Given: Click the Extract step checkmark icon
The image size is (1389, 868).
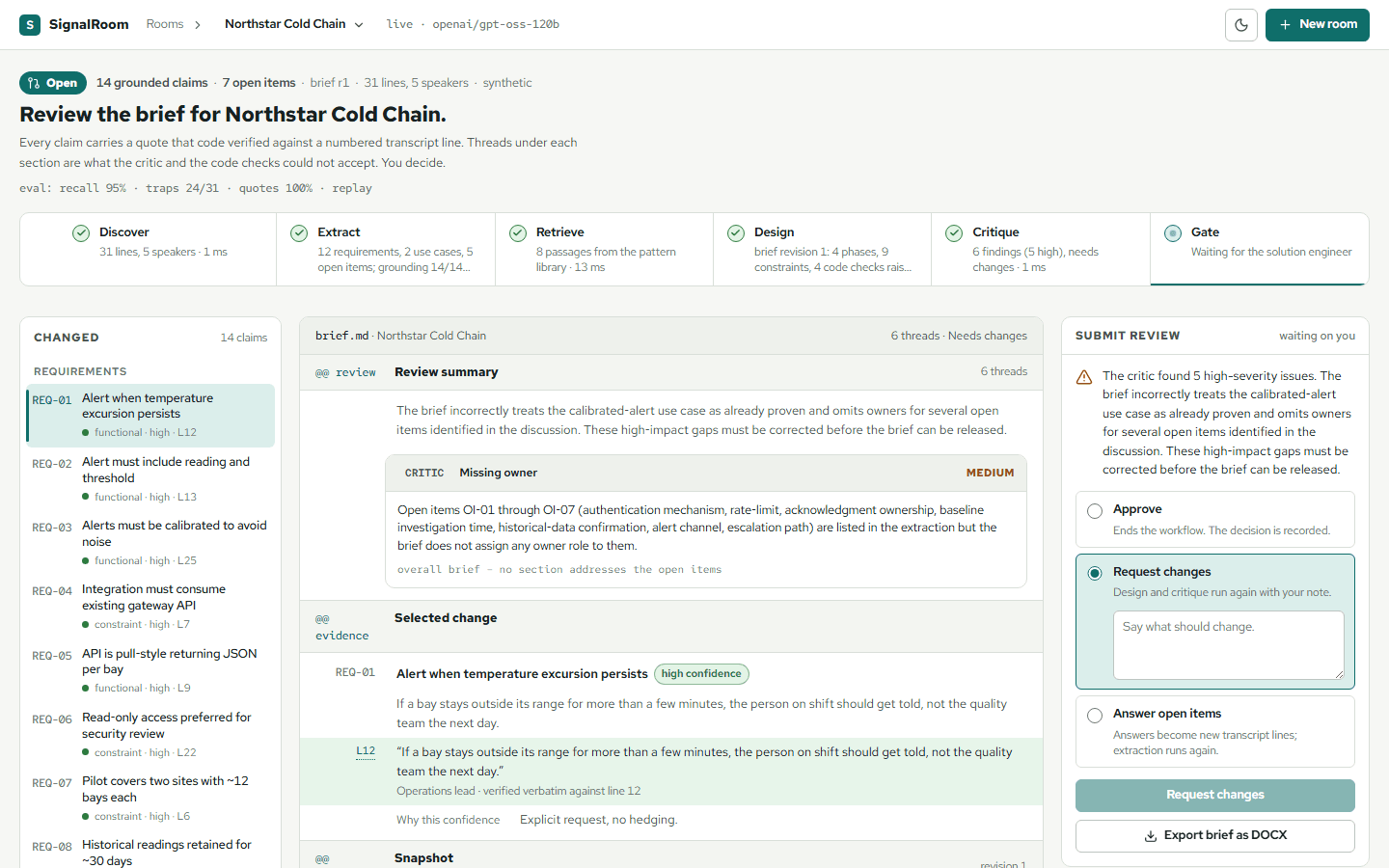Looking at the screenshot, I should [299, 232].
